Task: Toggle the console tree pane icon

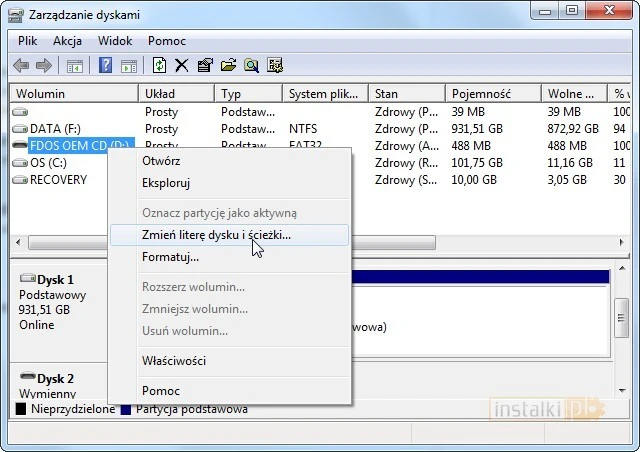Action: (x=75, y=66)
